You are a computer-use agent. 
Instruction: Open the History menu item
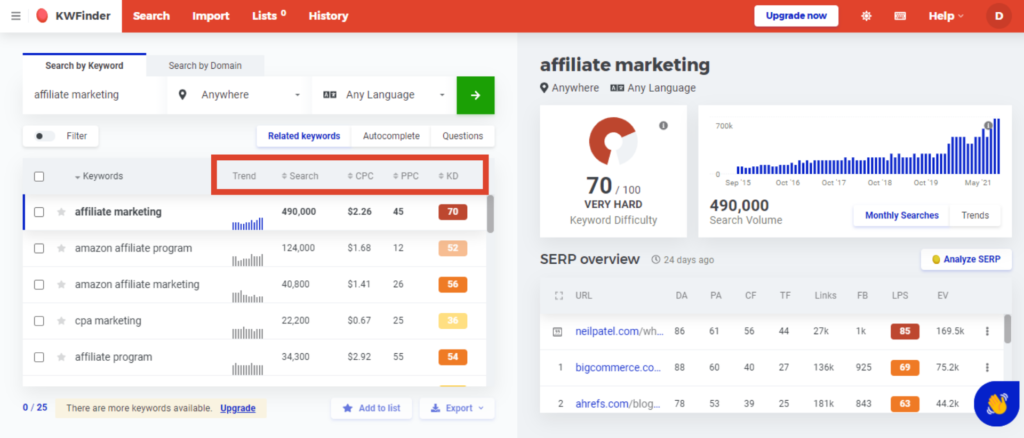[x=328, y=16]
